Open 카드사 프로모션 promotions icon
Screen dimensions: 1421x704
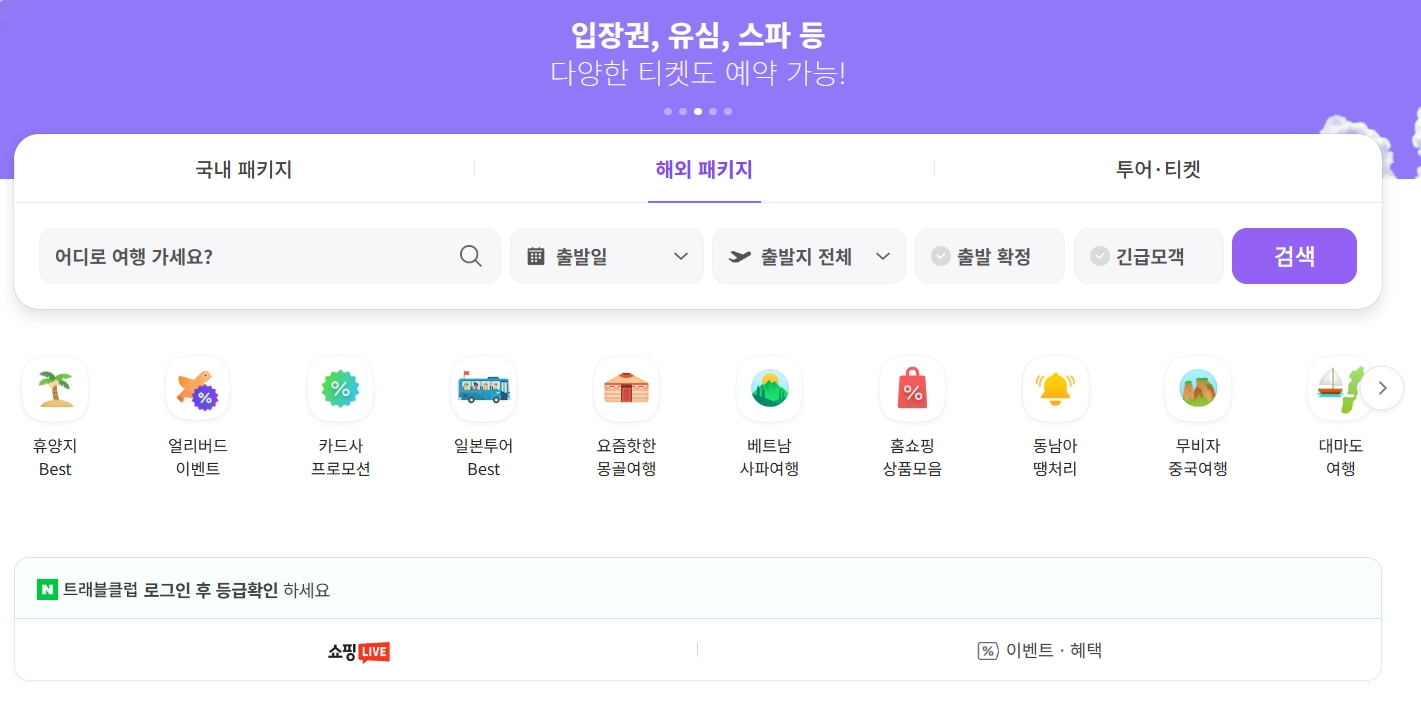340,389
